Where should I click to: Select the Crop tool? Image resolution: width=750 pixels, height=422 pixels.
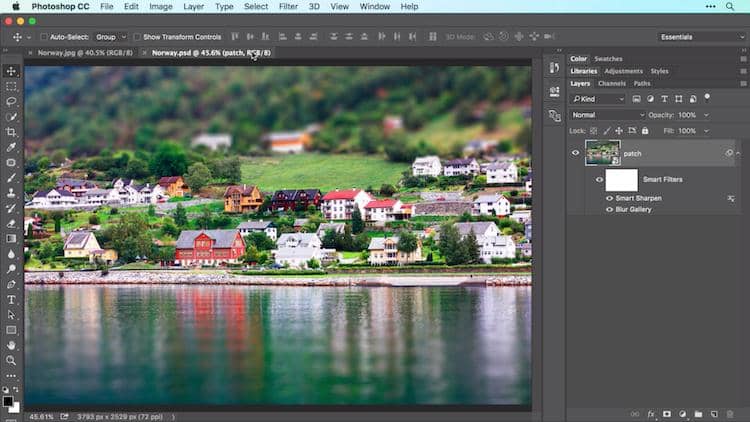coord(11,132)
